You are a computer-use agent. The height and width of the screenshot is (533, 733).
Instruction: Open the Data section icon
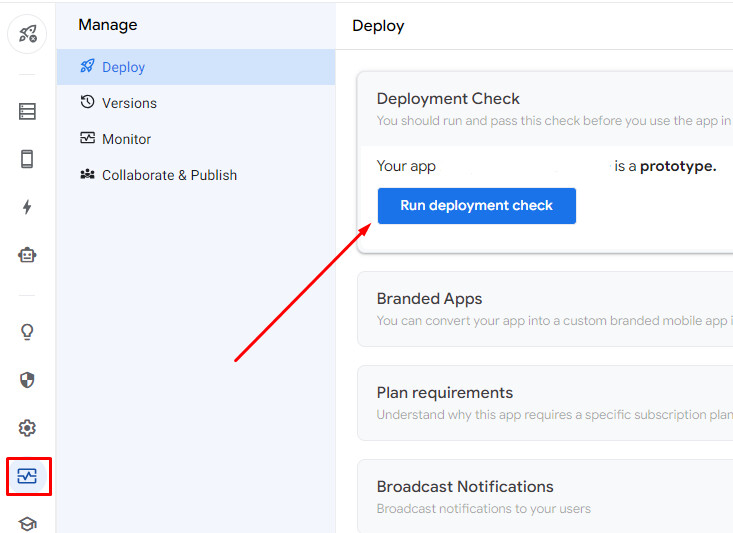[27, 111]
